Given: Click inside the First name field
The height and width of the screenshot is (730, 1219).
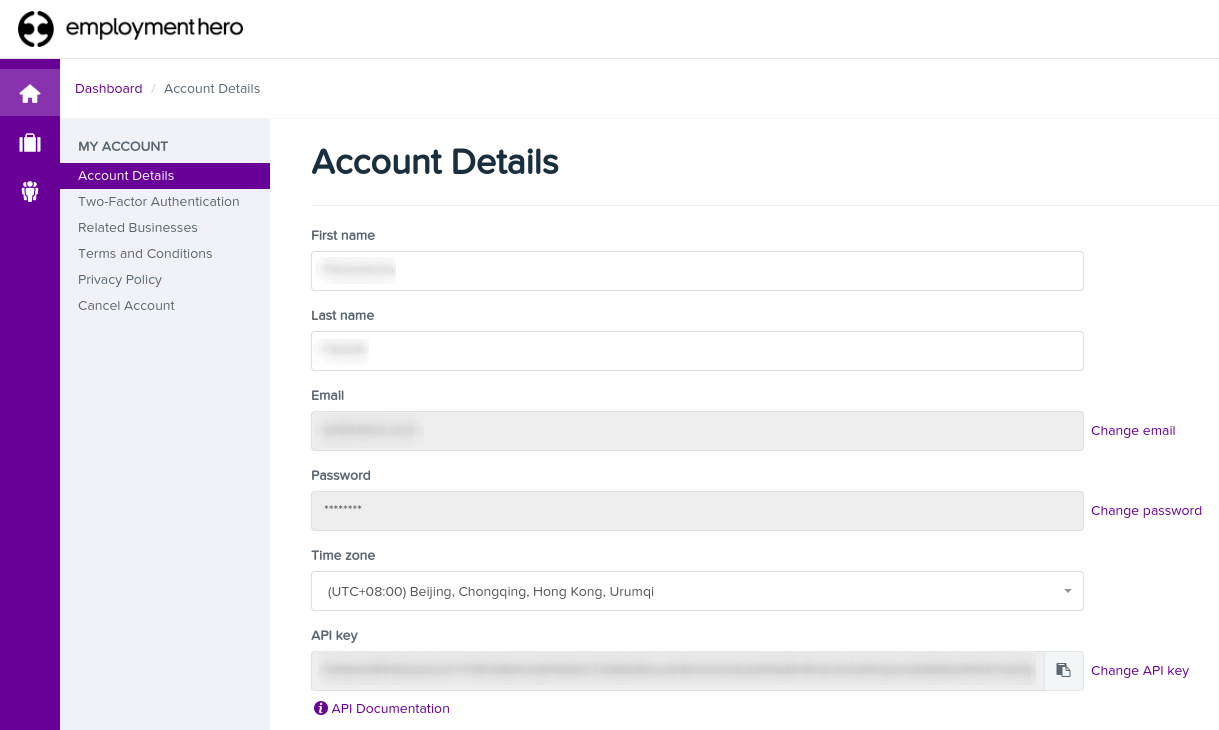Looking at the screenshot, I should 697,271.
